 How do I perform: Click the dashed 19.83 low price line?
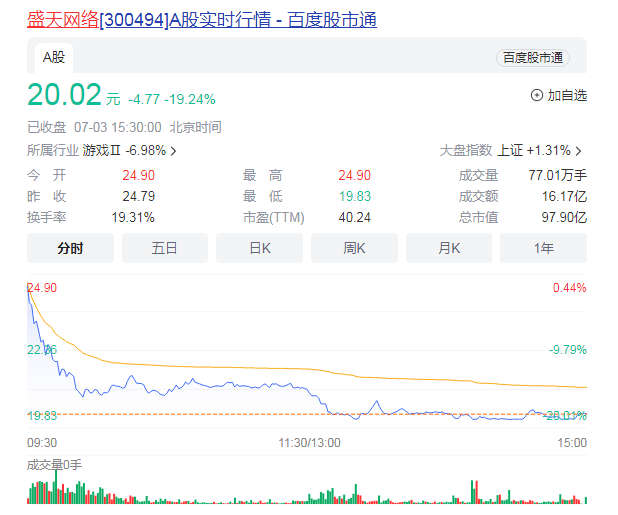tap(250, 414)
